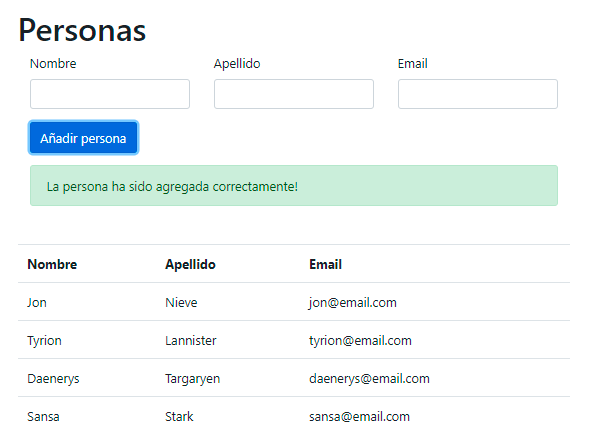
Task: Select the Sansa name cell
Action: tap(43, 416)
